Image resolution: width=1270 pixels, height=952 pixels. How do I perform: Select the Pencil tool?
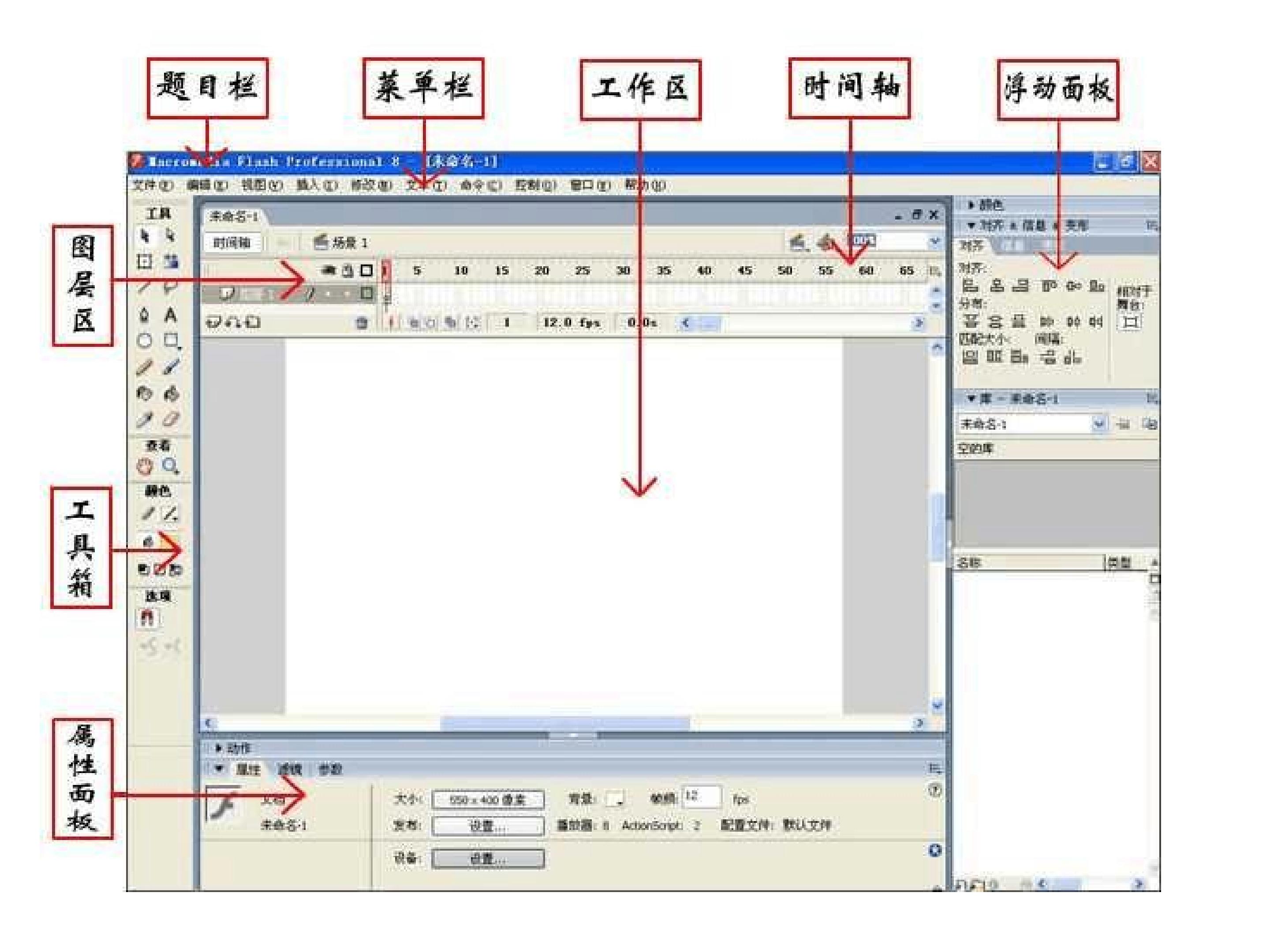[145, 367]
